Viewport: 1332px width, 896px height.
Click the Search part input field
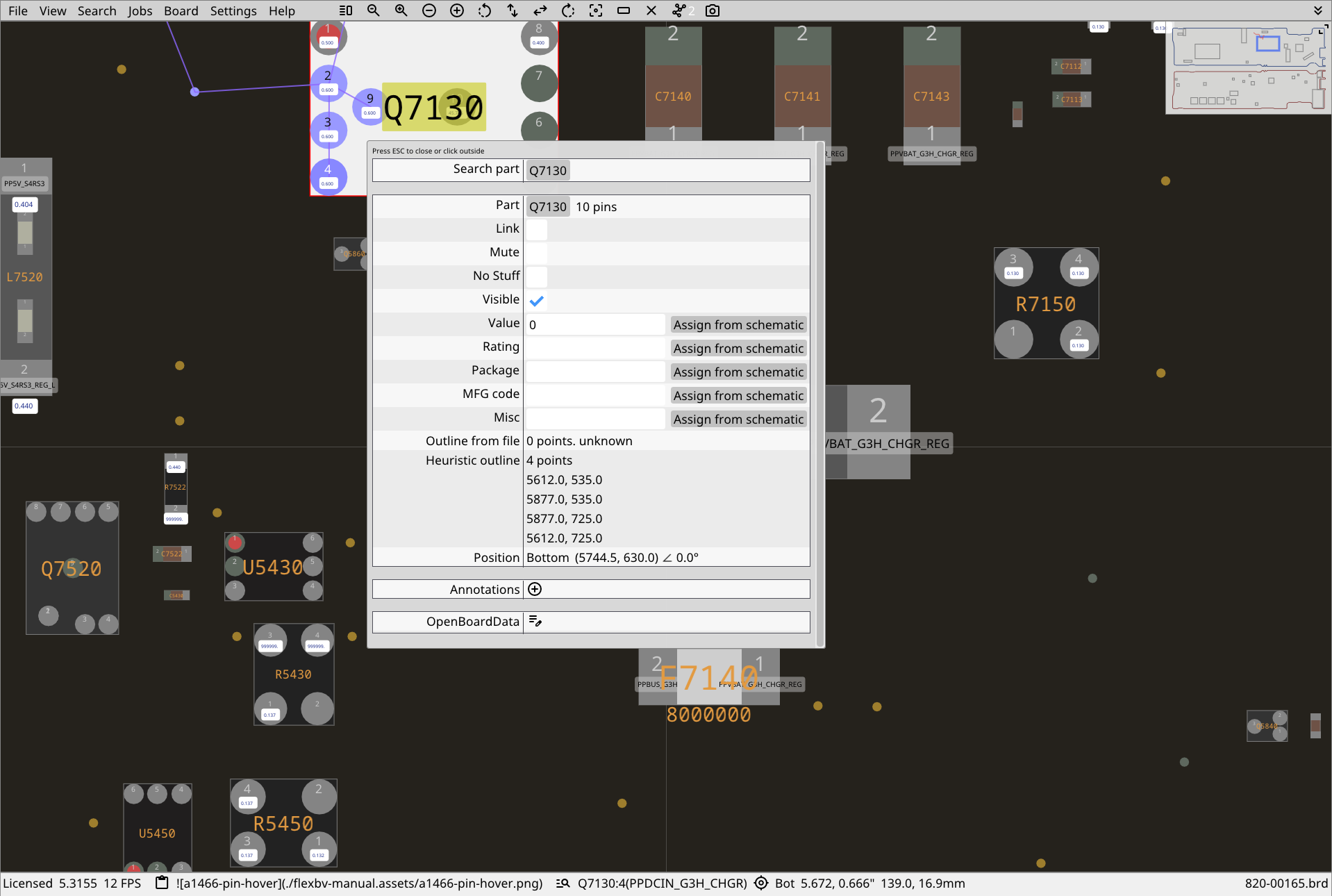(667, 170)
